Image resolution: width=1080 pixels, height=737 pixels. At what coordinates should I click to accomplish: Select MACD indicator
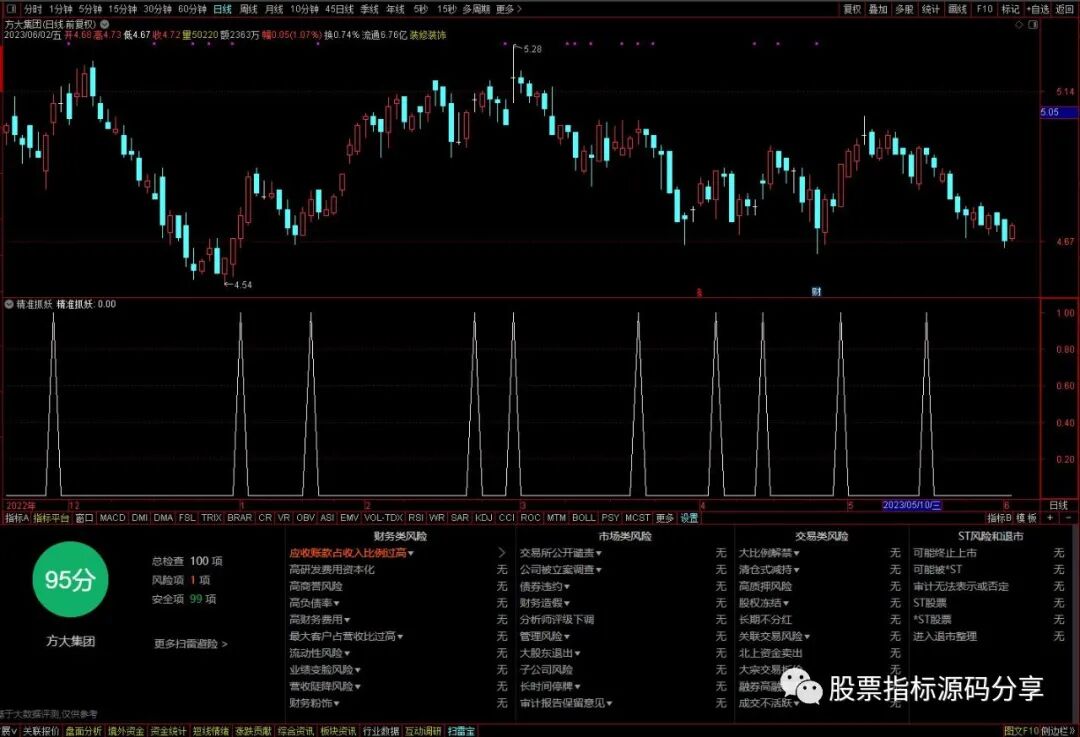point(112,517)
